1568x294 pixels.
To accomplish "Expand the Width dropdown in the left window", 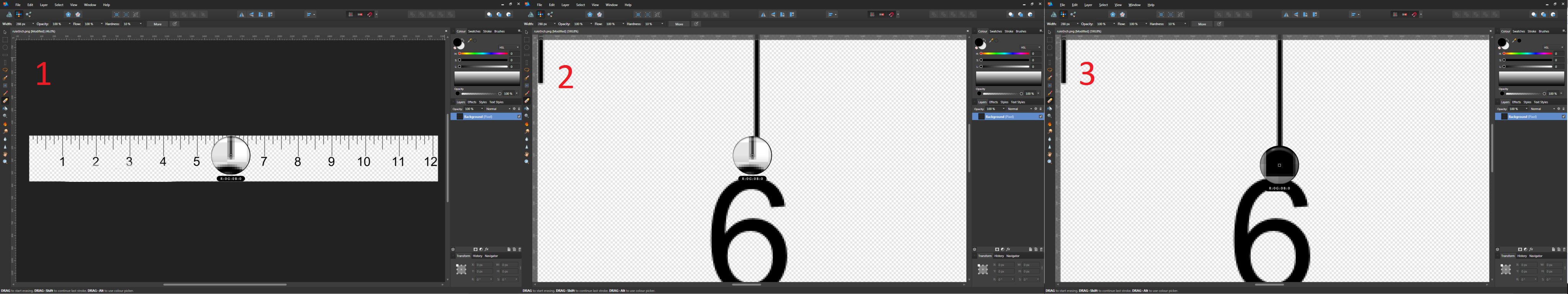I will click(x=33, y=24).
